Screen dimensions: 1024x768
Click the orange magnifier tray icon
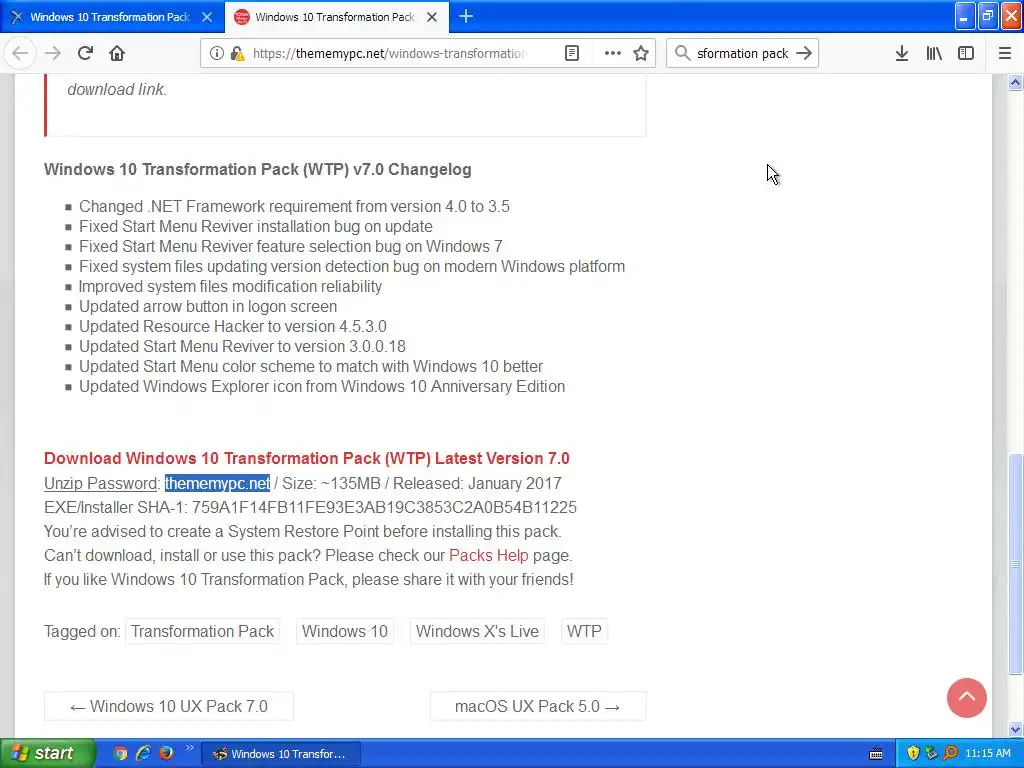pyautogui.click(x=950, y=754)
